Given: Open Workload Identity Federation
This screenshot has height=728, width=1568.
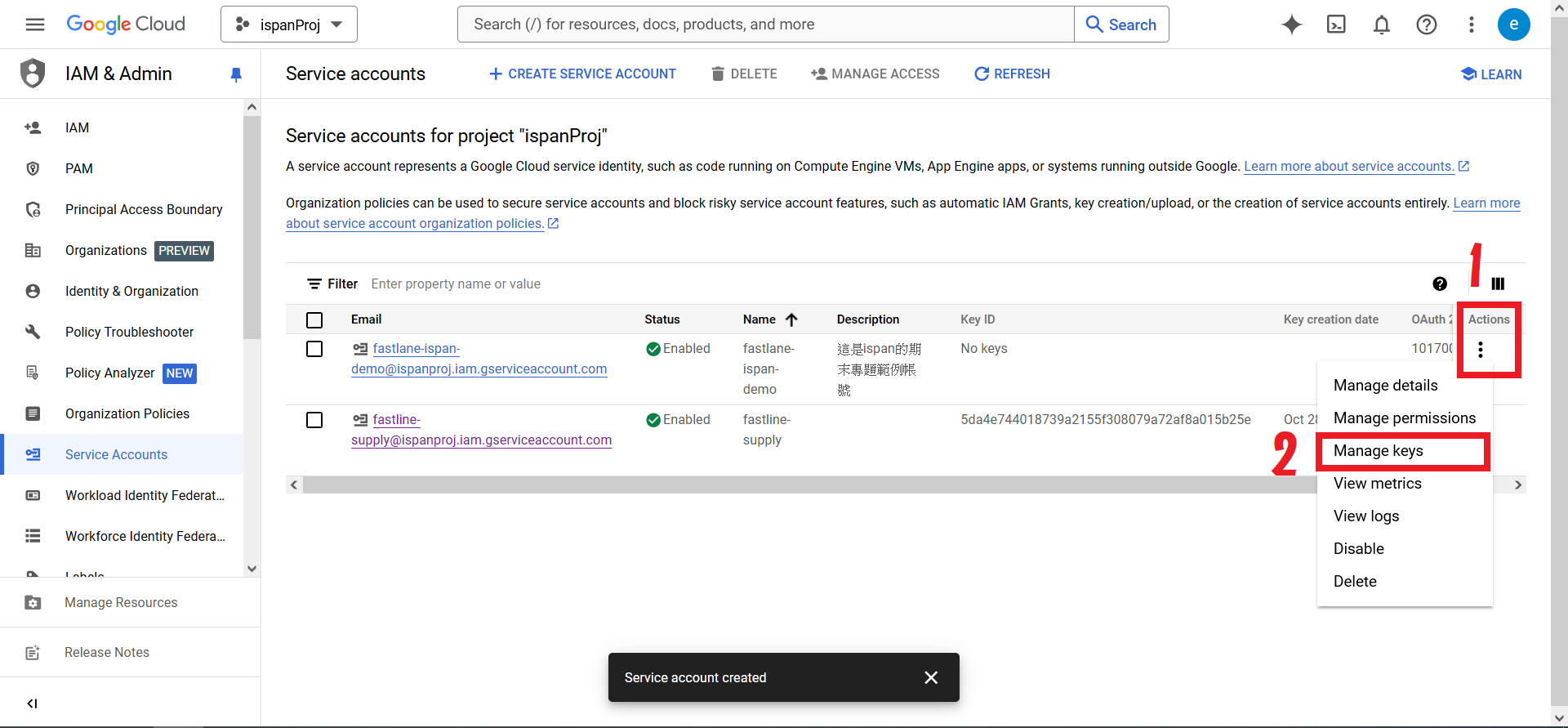Looking at the screenshot, I should pyautogui.click(x=122, y=495).
